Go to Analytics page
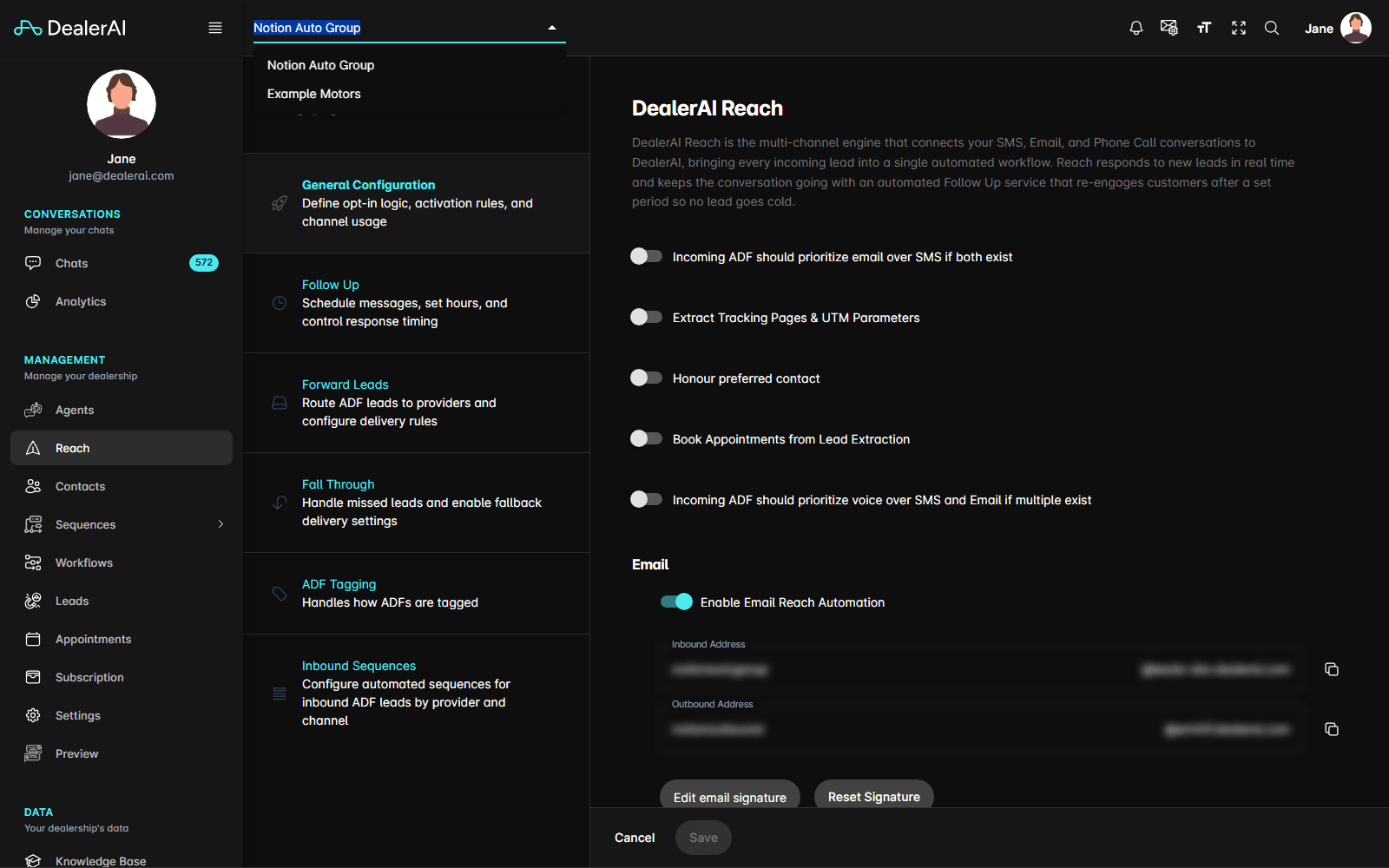Viewport: 1389px width, 868px height. click(122, 301)
